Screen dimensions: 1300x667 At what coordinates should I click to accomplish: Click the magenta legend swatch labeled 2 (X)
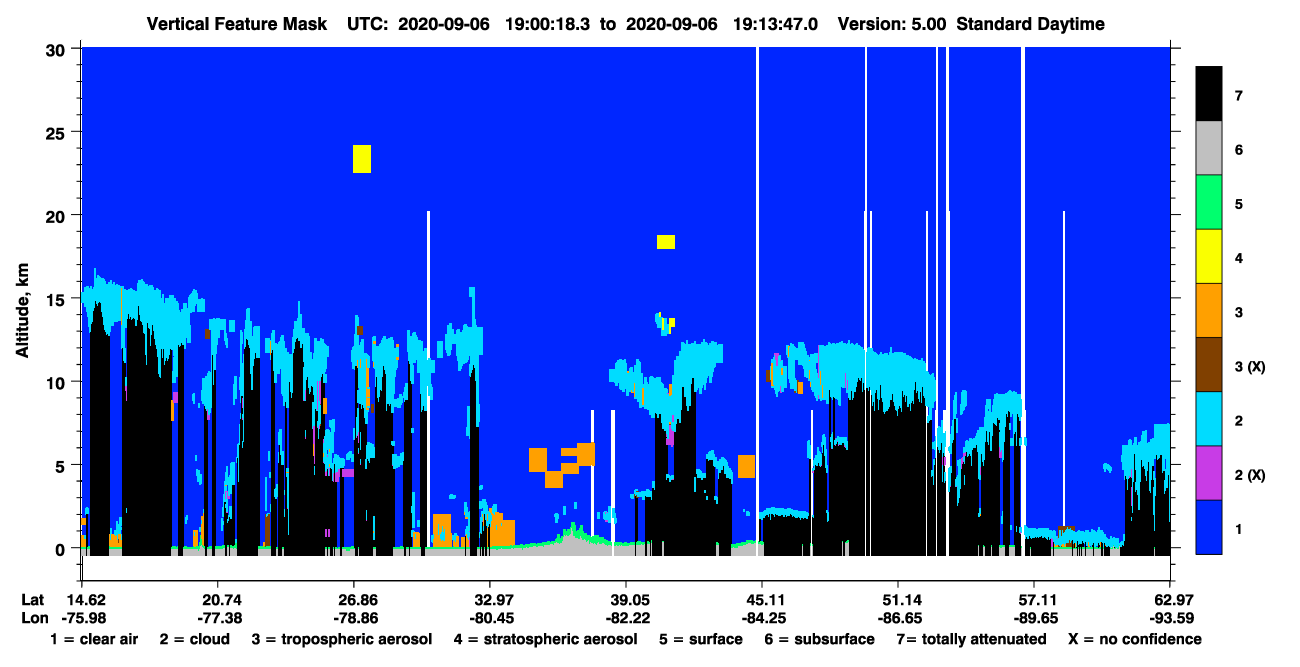click(1209, 473)
